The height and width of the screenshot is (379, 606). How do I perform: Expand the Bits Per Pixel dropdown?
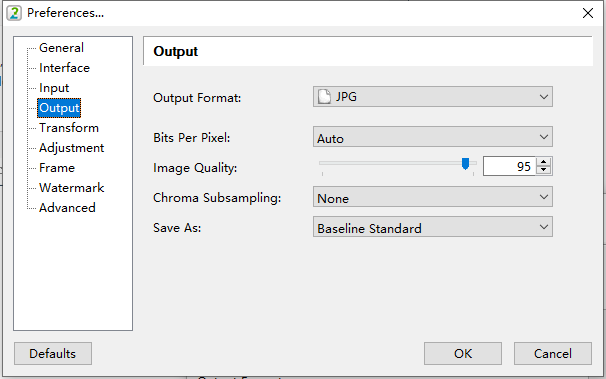[432, 137]
